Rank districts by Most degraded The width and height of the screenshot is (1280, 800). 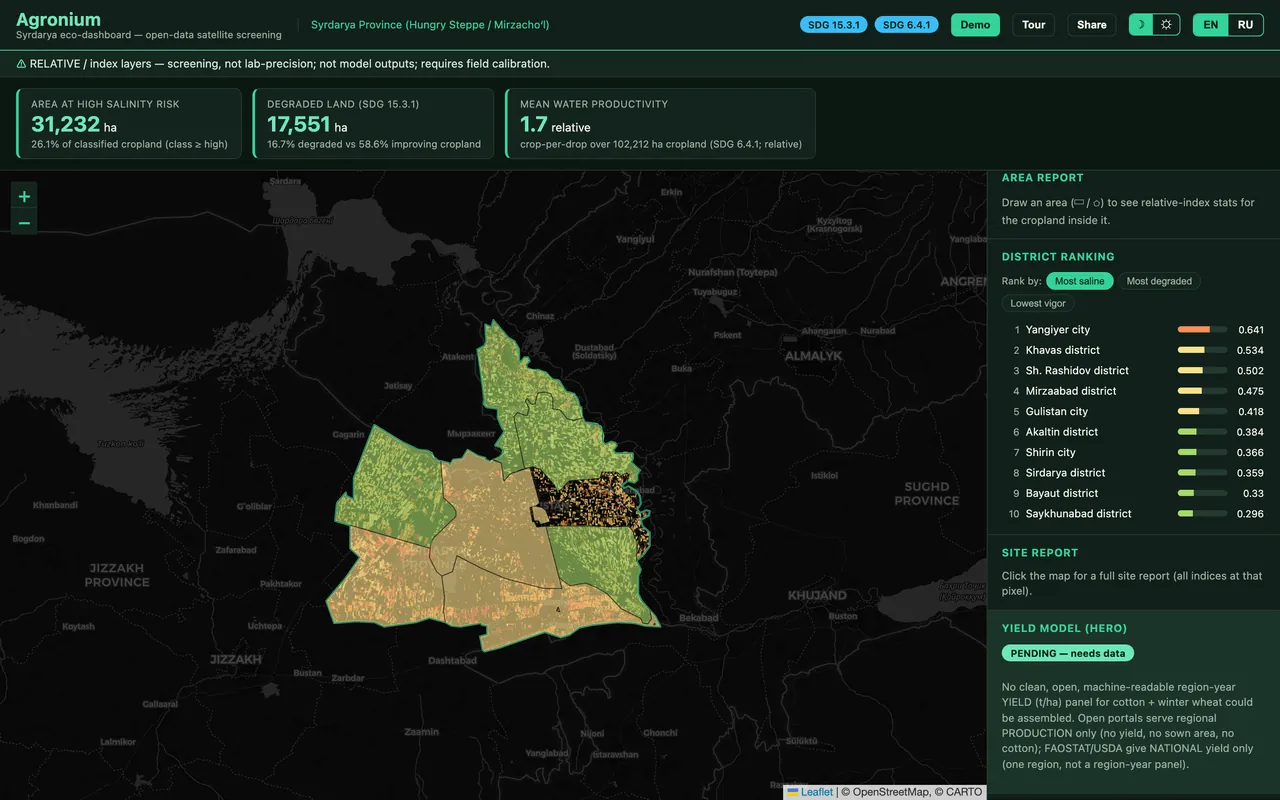point(1159,281)
